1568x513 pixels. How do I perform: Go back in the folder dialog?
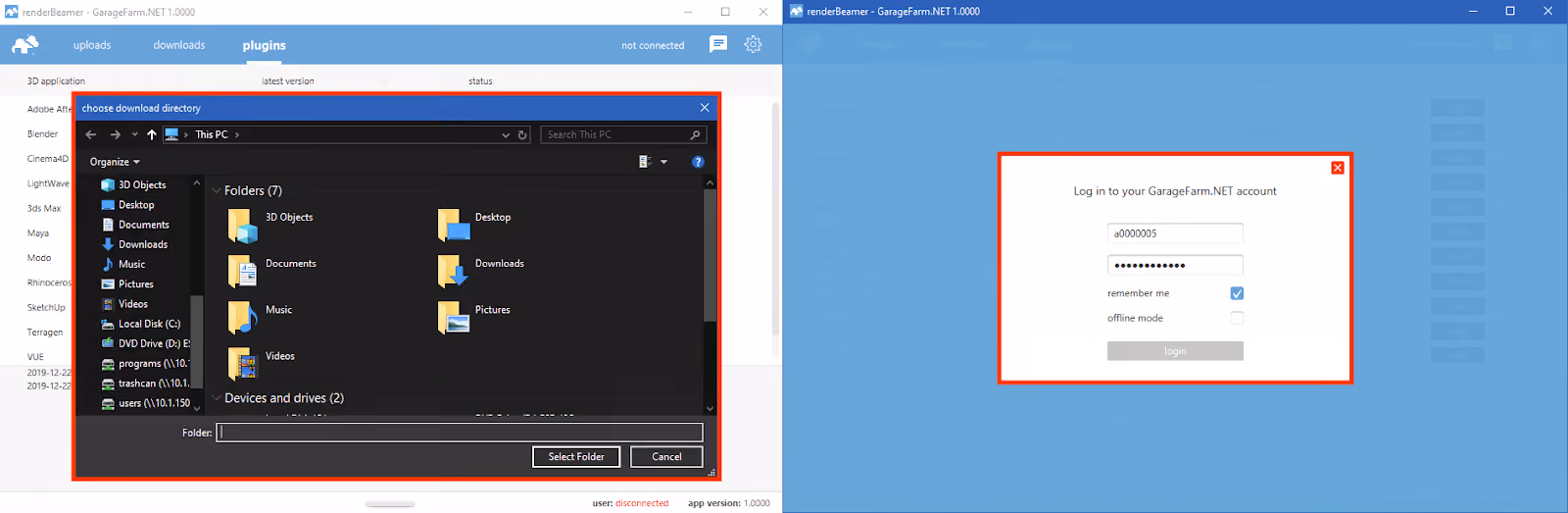[91, 134]
